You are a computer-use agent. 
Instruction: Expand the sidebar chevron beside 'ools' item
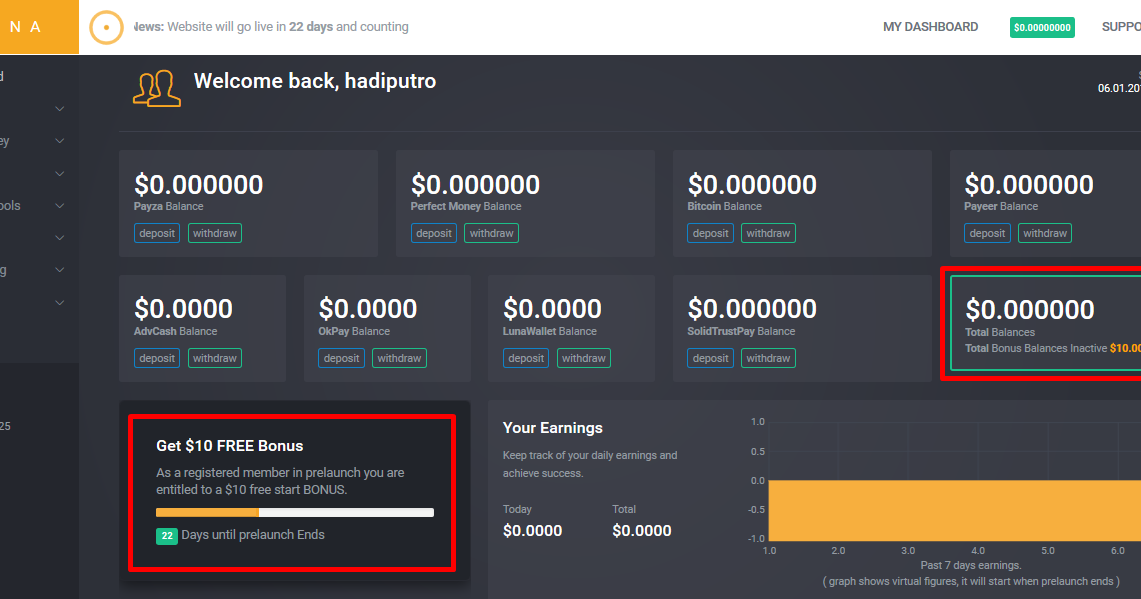tap(60, 206)
